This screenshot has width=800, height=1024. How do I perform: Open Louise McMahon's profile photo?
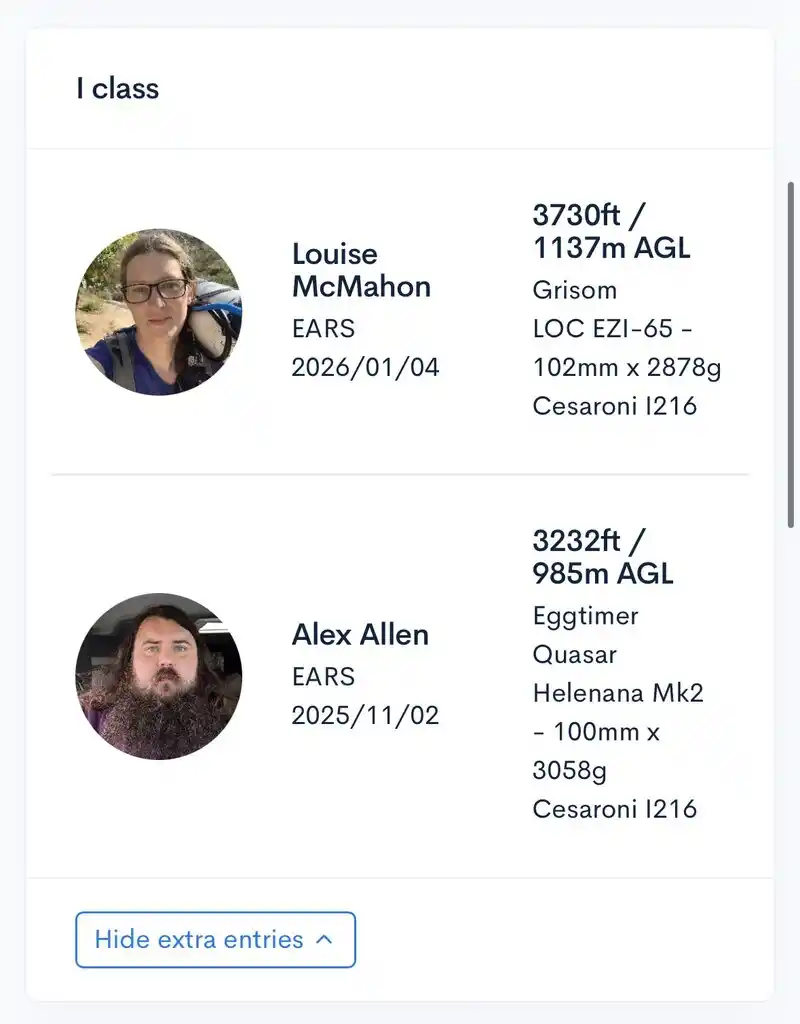[158, 310]
